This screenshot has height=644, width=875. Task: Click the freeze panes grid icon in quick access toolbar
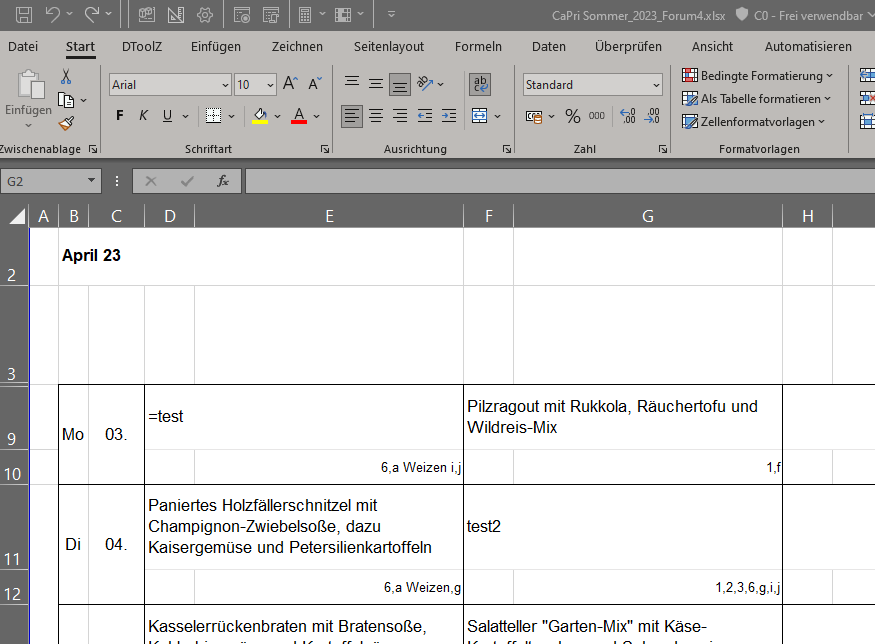343,15
